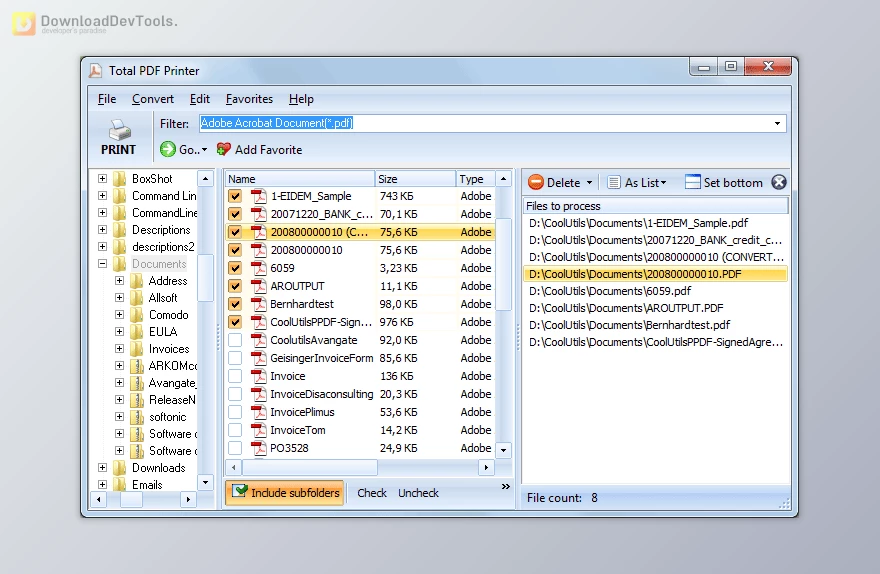Click the Size column header
This screenshot has width=880, height=574.
[x=415, y=179]
